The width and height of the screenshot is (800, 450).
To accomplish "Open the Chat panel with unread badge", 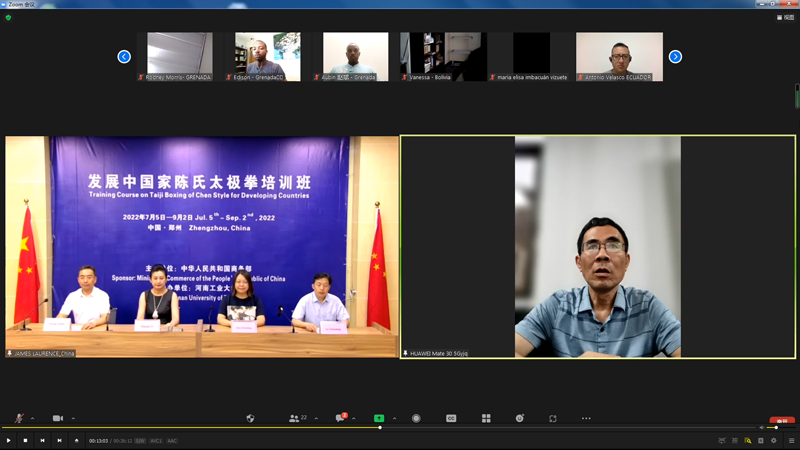I will click(340, 418).
